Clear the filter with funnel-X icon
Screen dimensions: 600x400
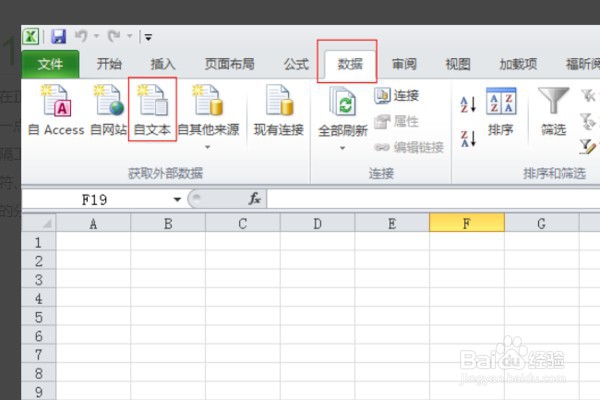(588, 96)
